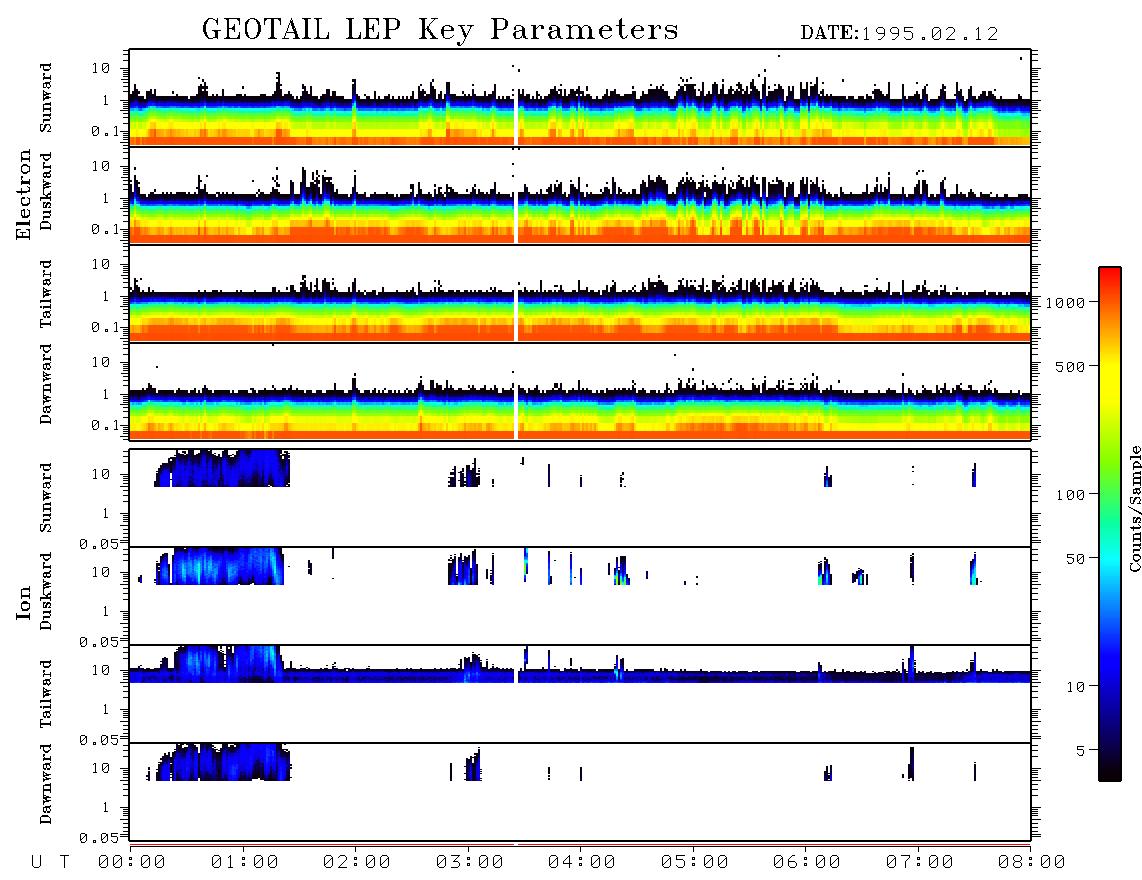Click the 05:00 time tick label
This screenshot has height=880, width=1142.
tap(695, 862)
